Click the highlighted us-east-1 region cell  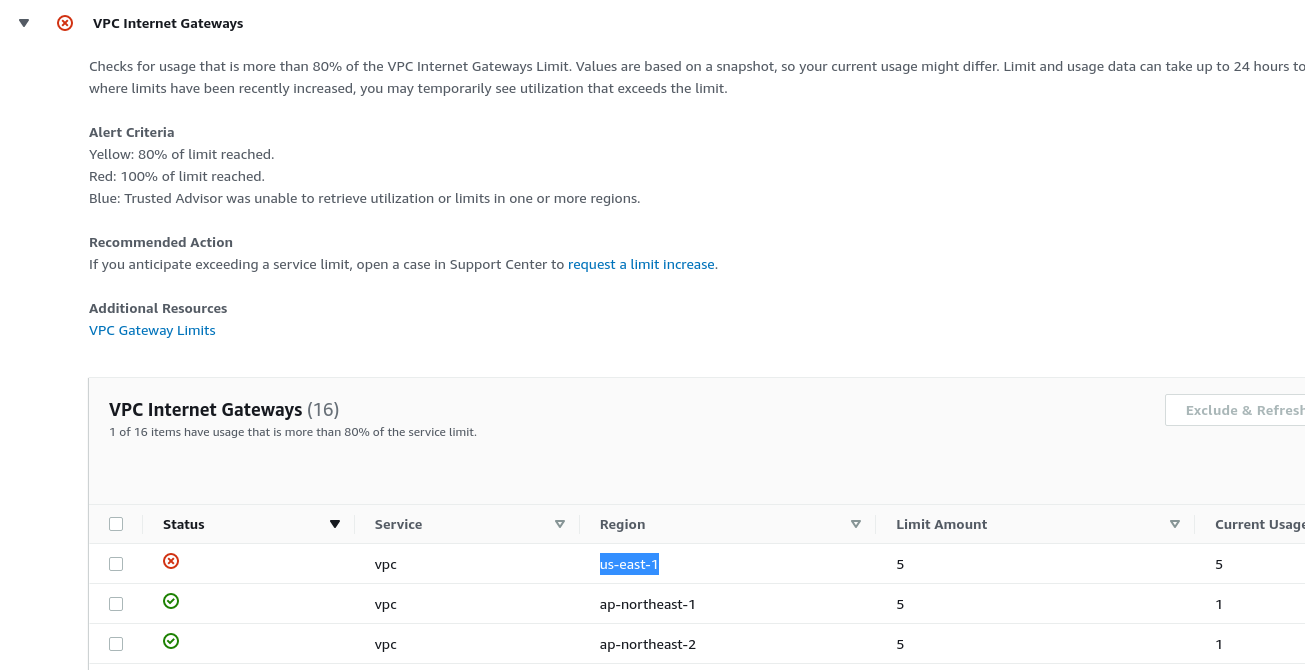tap(629, 564)
